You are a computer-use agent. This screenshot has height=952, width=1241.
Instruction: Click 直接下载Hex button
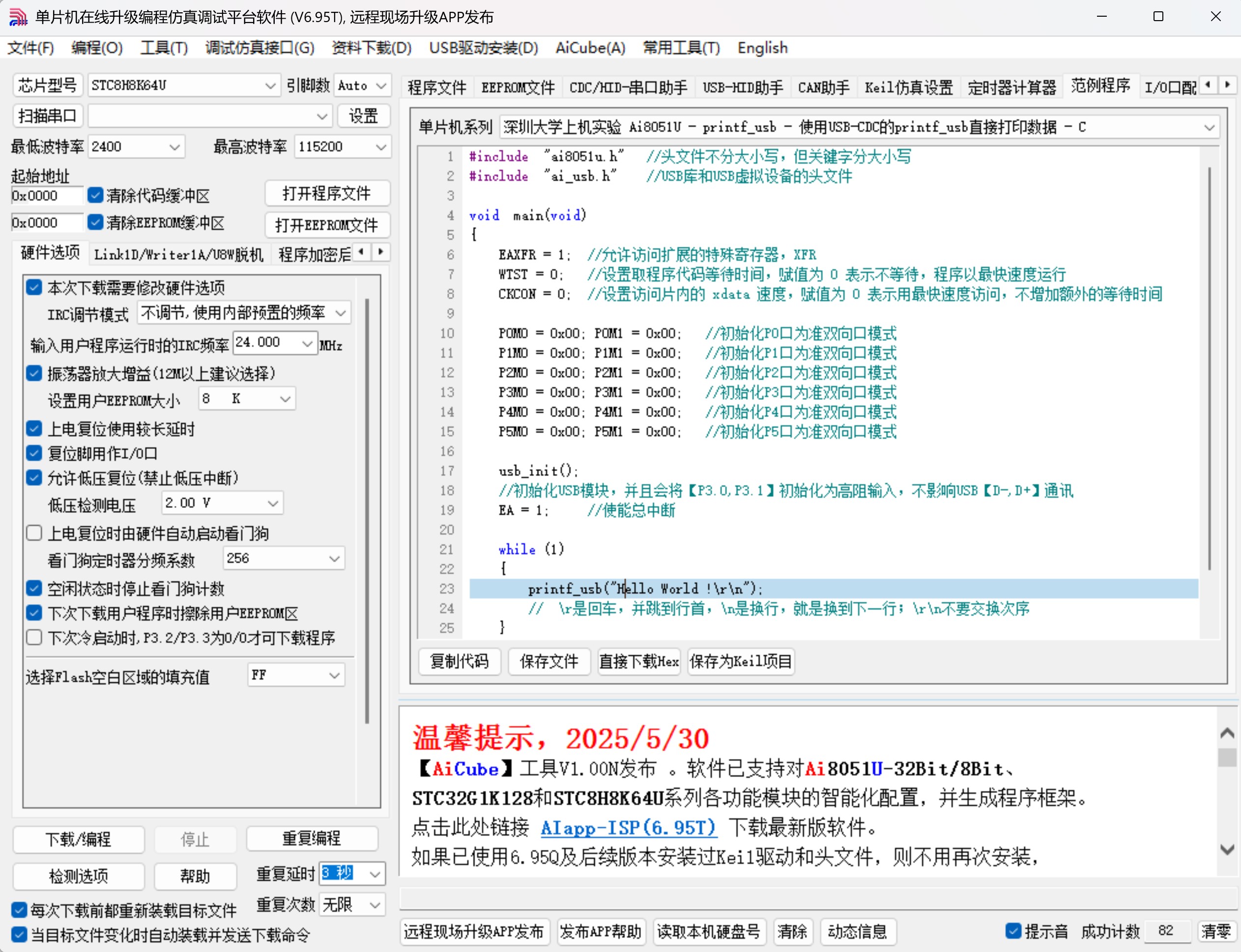tap(639, 661)
